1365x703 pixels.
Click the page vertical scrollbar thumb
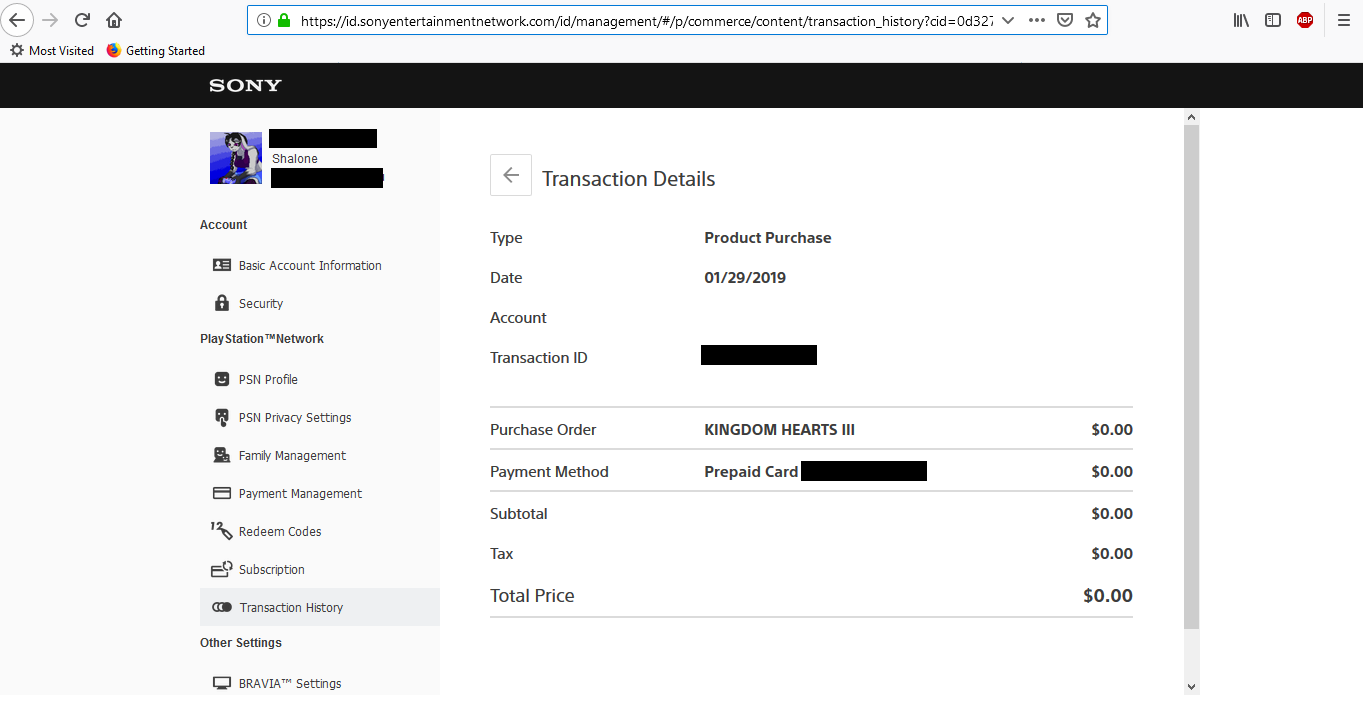tap(1190, 378)
